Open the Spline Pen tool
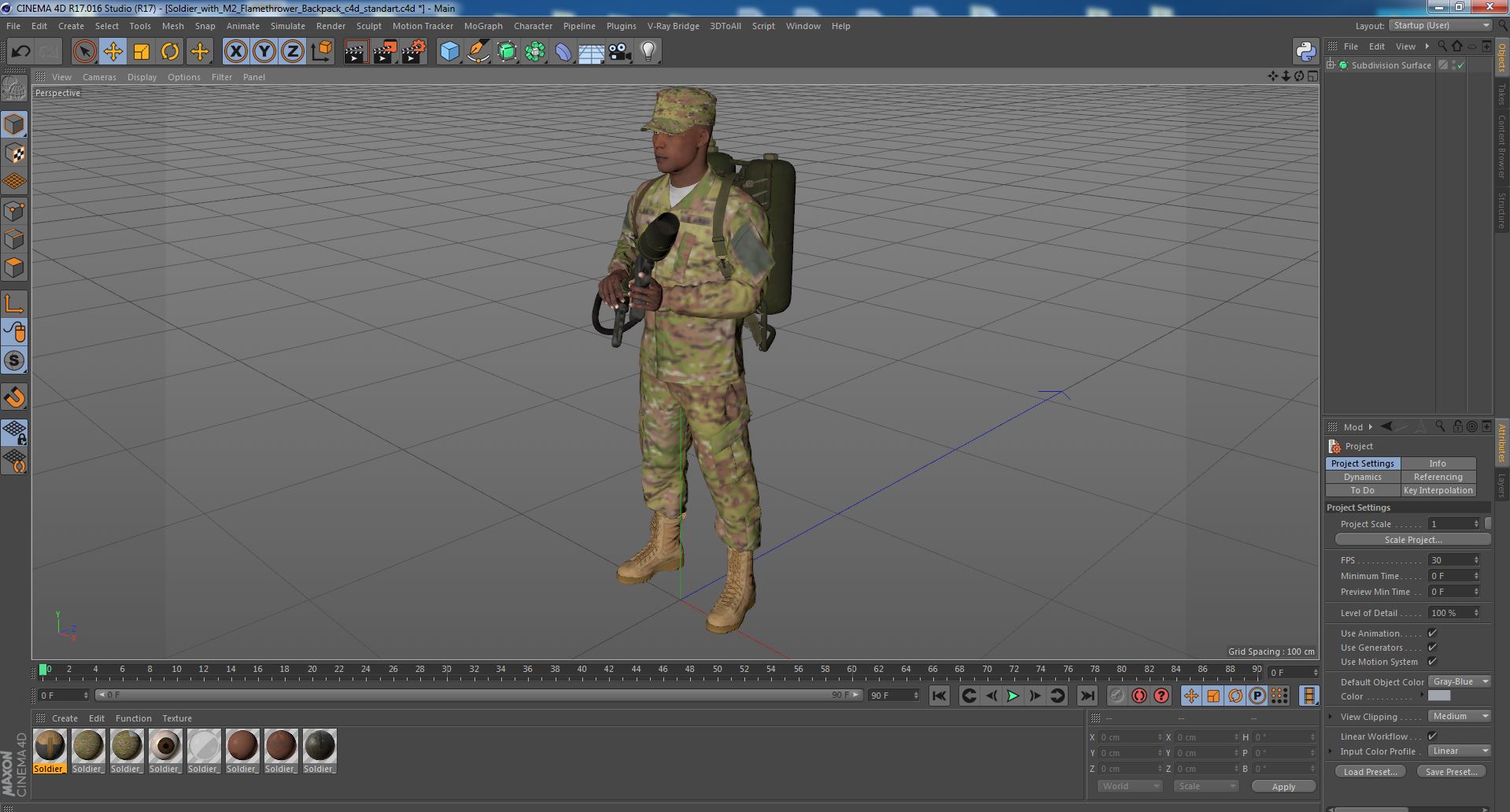This screenshot has width=1510, height=812. coord(478,52)
